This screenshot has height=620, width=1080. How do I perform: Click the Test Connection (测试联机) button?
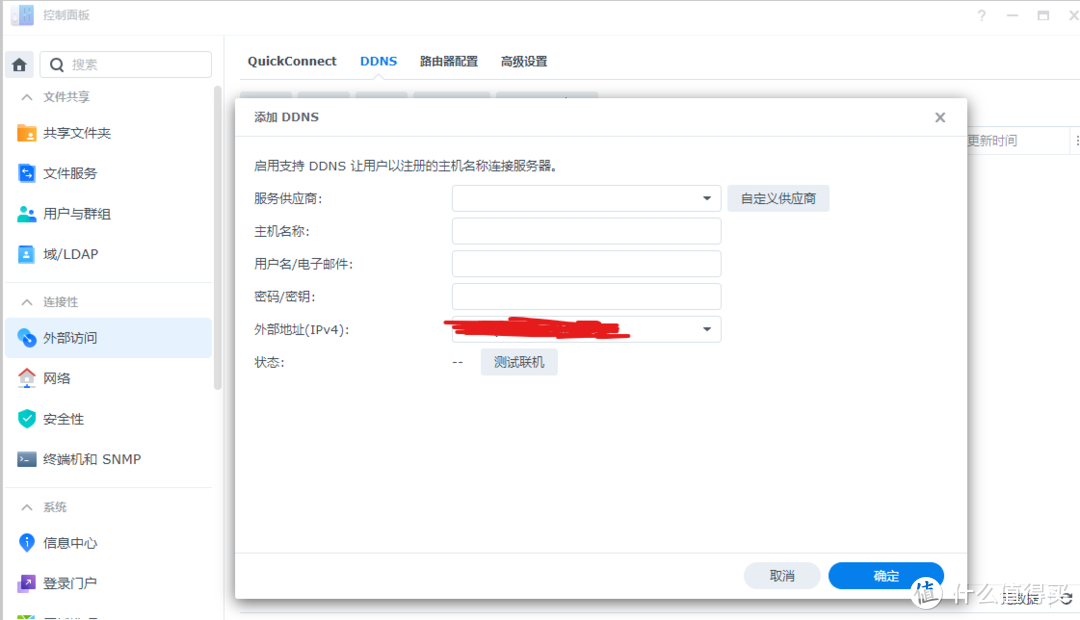519,362
